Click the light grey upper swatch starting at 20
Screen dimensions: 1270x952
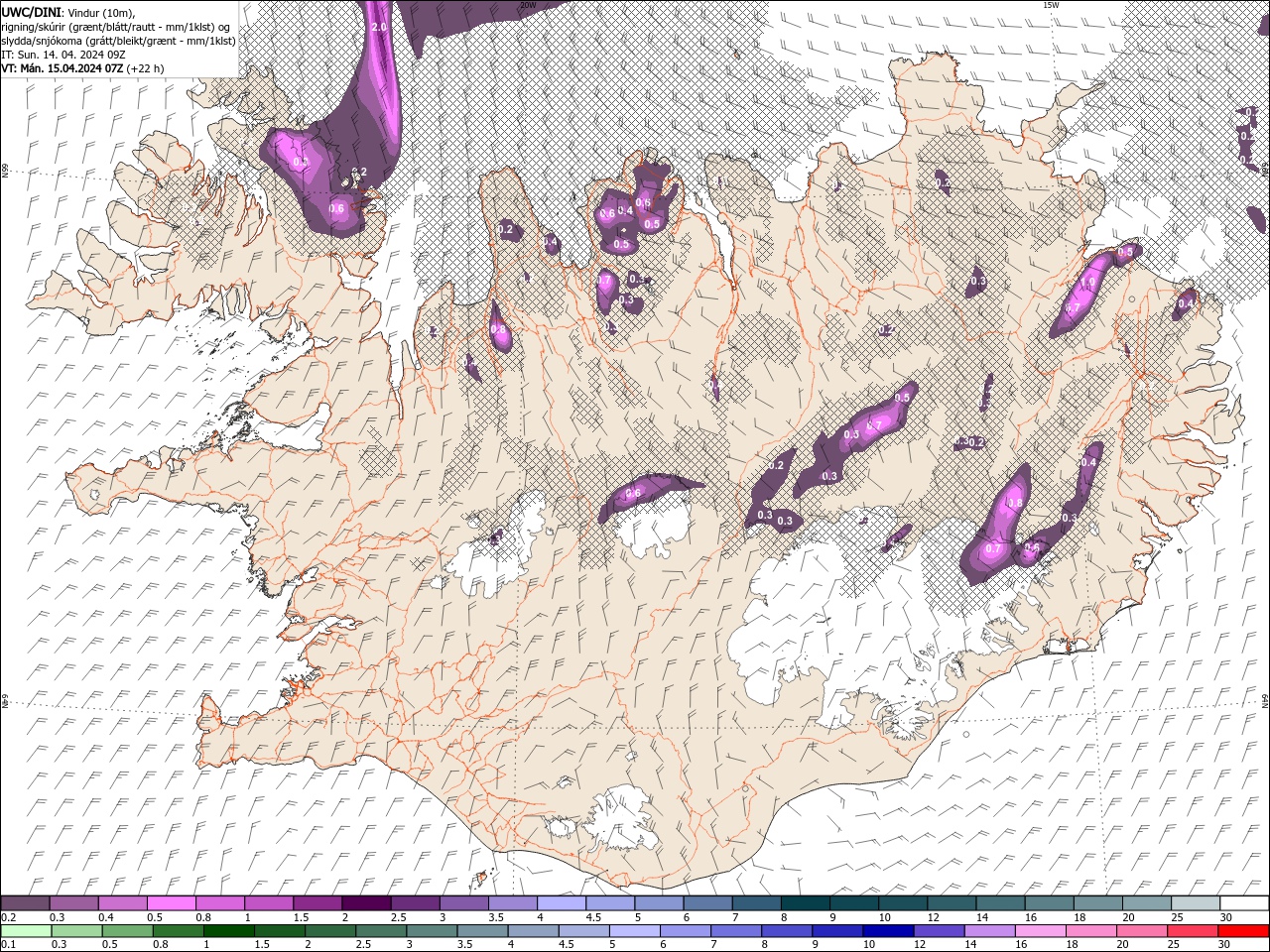point(1147,902)
